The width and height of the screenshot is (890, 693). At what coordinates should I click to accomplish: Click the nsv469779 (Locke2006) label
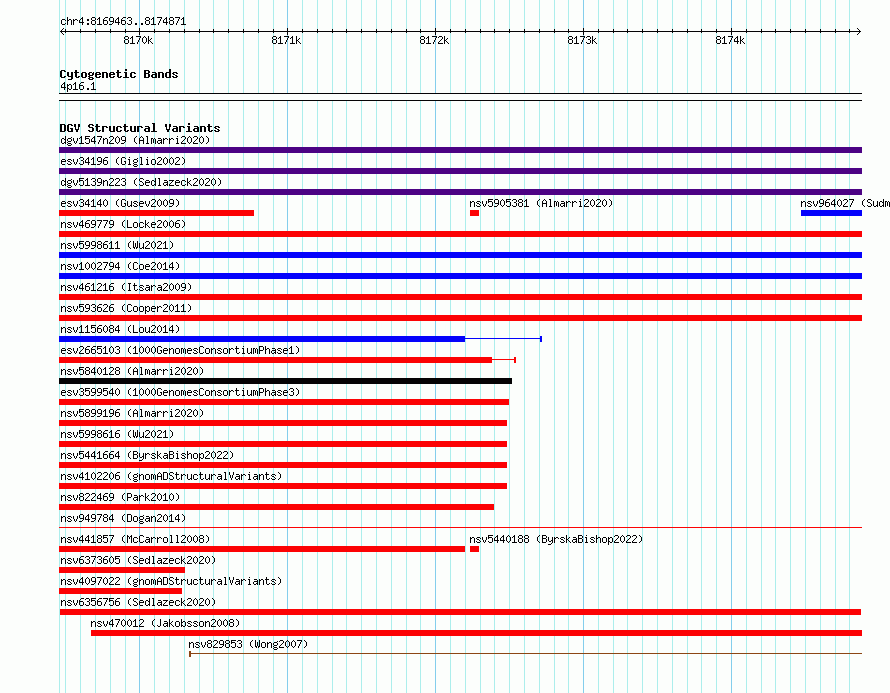[x=123, y=224]
